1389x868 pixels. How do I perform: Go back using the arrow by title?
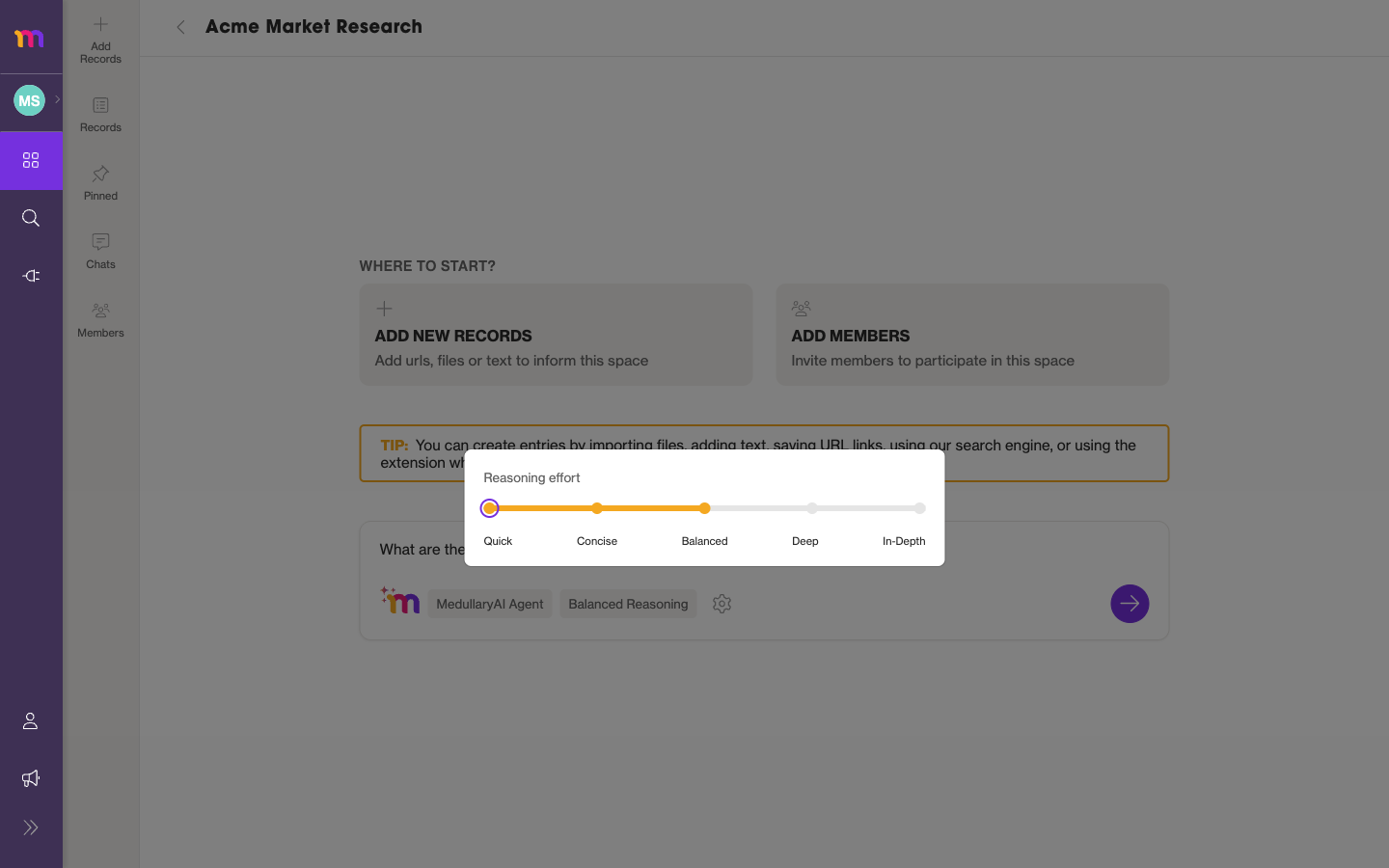coord(180,27)
